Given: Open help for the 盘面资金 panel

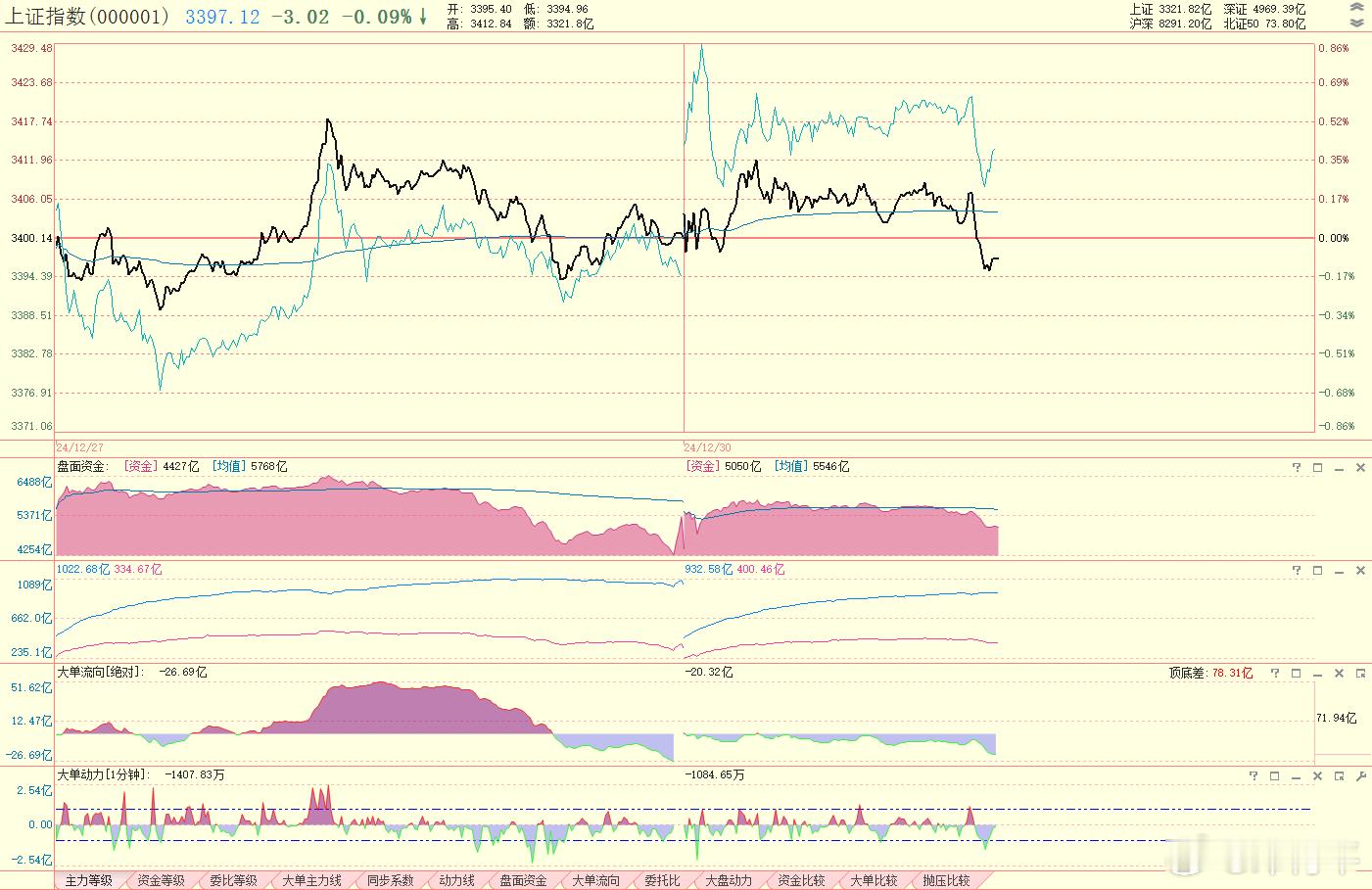Looking at the screenshot, I should [x=1297, y=467].
